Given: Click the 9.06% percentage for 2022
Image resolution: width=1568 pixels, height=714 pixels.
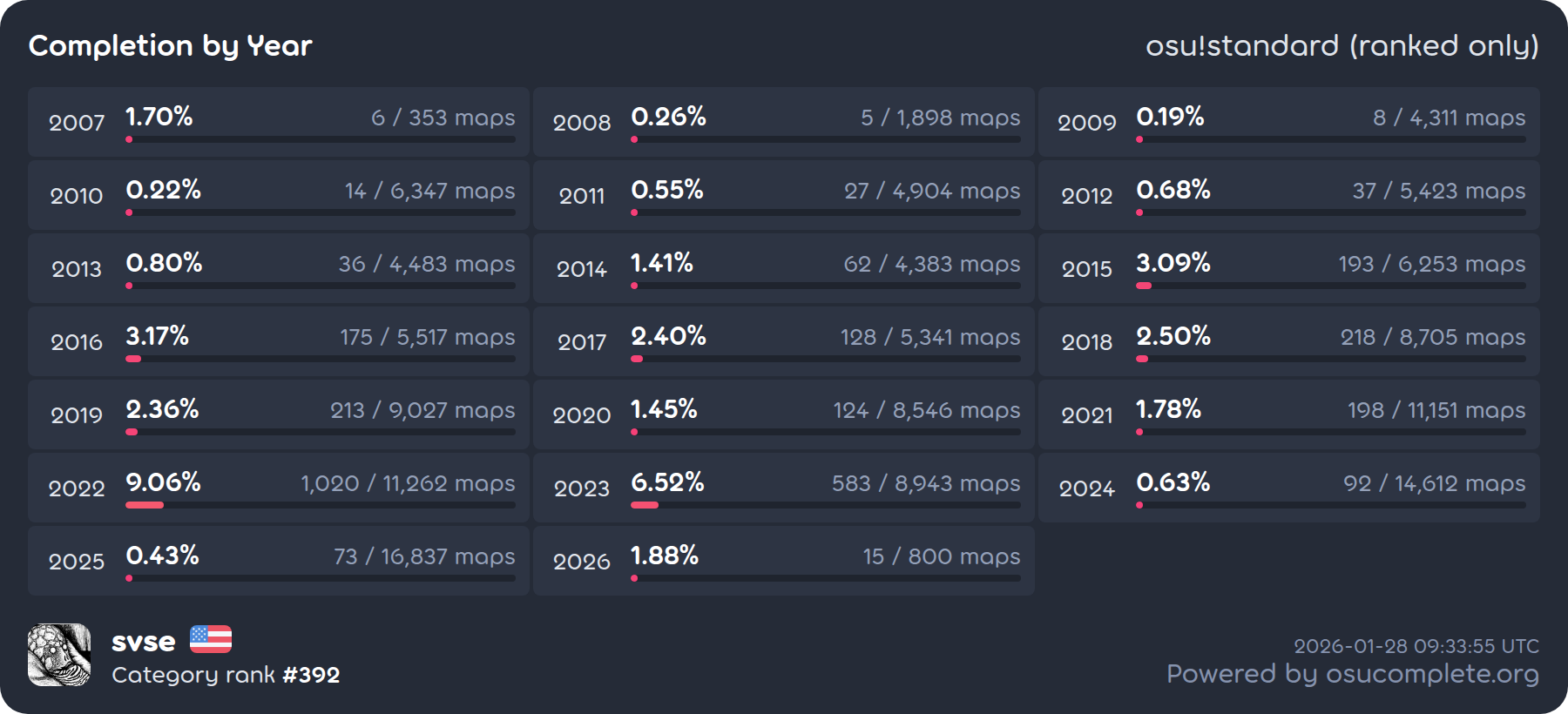Looking at the screenshot, I should tap(163, 482).
